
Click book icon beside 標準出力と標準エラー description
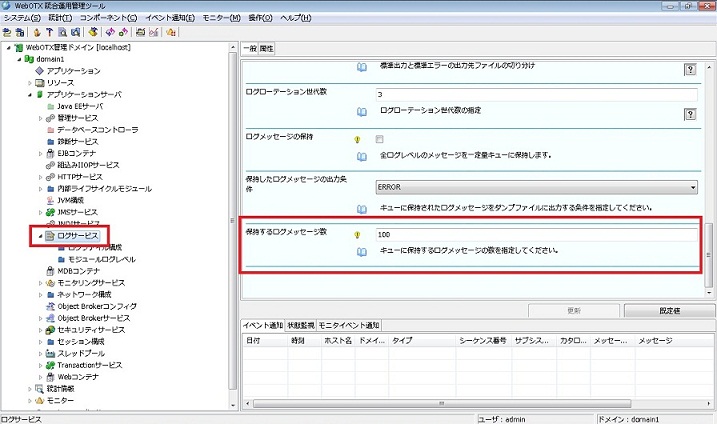coord(362,67)
